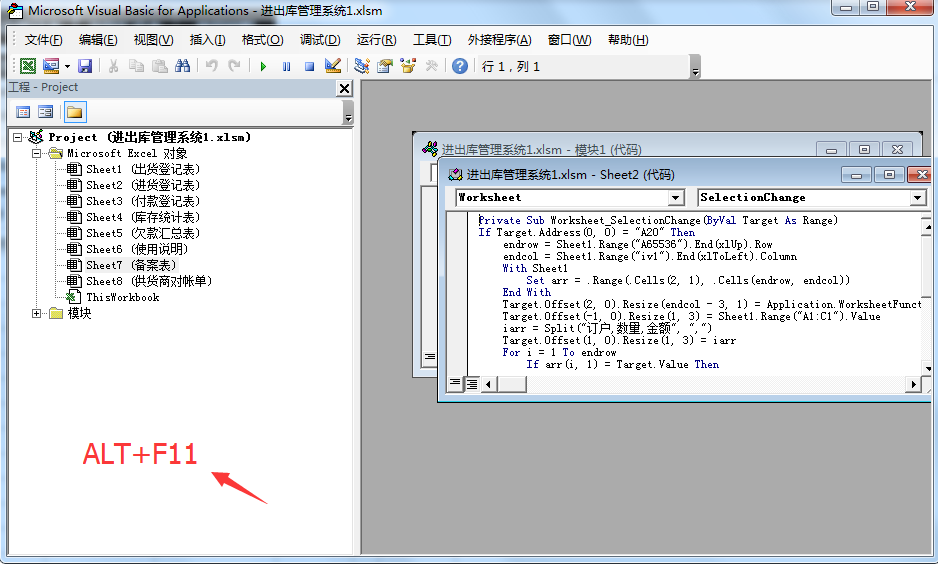Click the Toolbox wrench icon
Viewport: 938px width, 564px height.
[x=431, y=66]
